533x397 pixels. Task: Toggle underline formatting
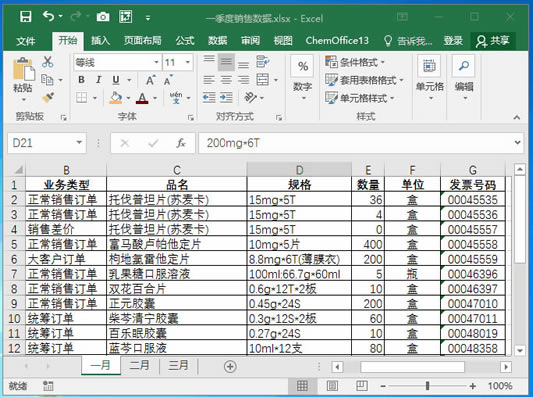click(116, 80)
